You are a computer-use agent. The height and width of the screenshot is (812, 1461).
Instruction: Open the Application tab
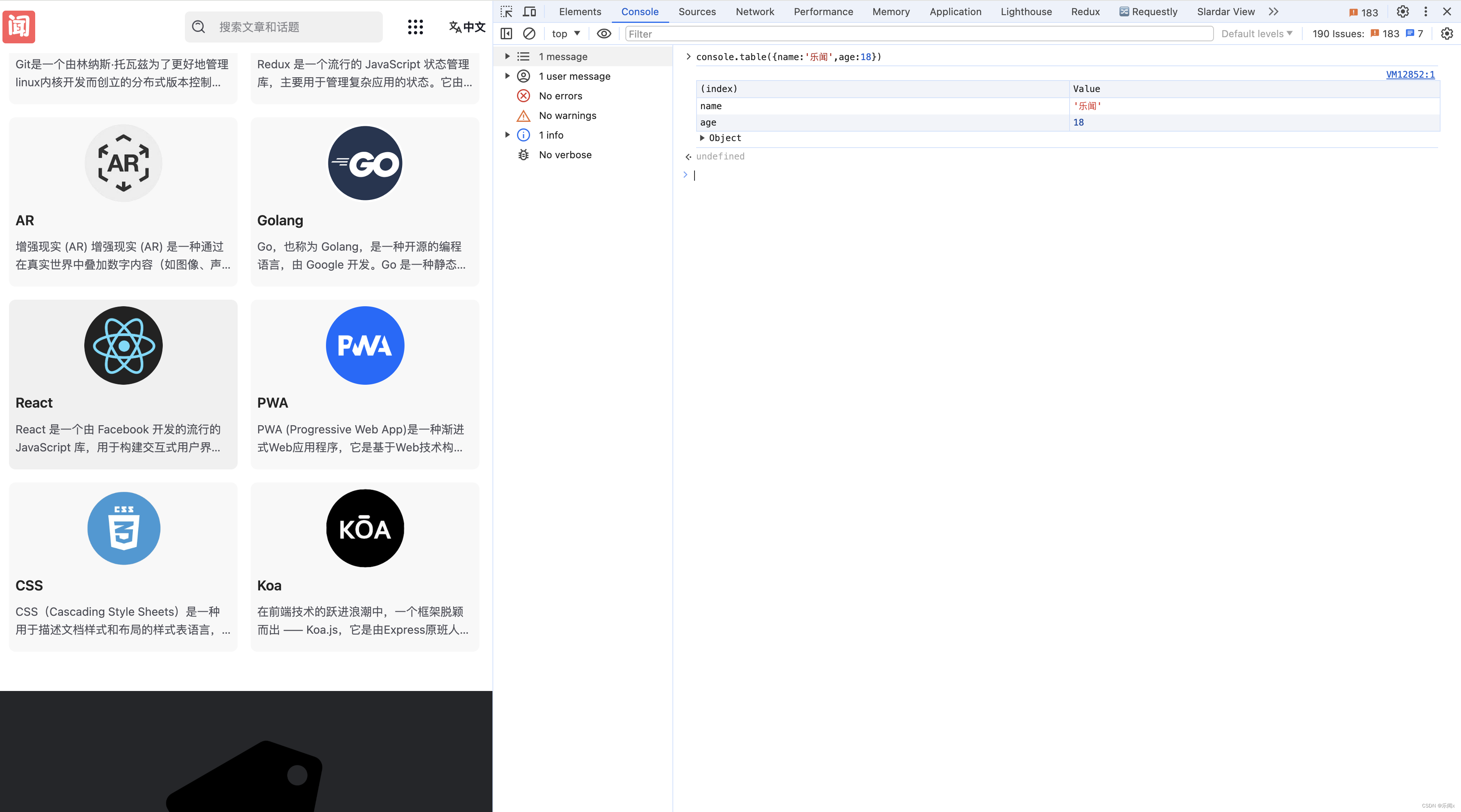955,11
